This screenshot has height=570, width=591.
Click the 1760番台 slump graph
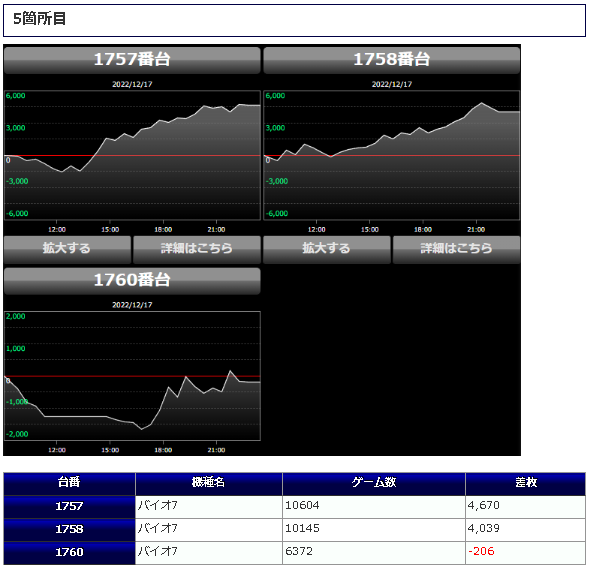(x=132, y=376)
